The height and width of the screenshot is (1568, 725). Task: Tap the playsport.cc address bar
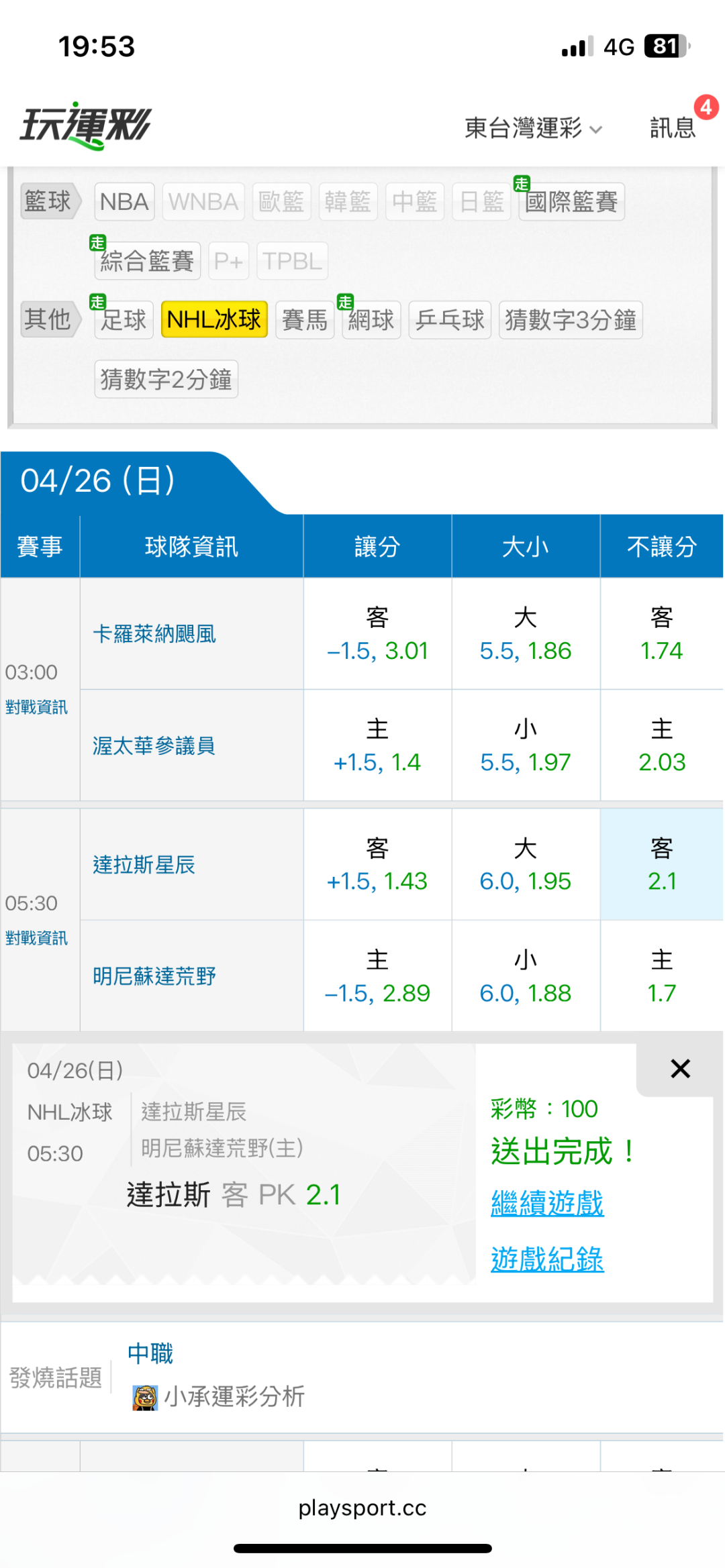[x=362, y=1508]
